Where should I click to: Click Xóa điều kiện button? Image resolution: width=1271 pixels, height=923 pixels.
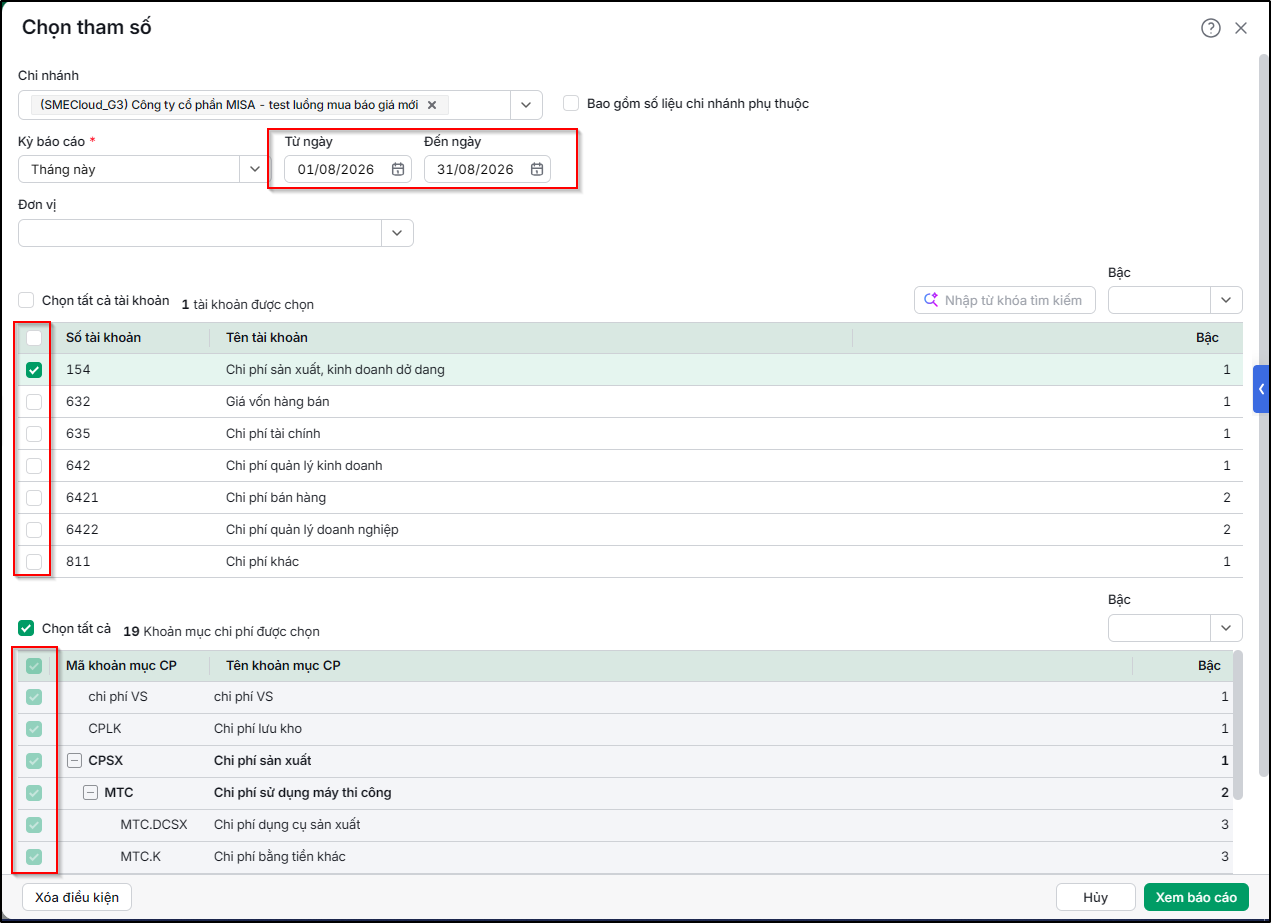[77, 897]
